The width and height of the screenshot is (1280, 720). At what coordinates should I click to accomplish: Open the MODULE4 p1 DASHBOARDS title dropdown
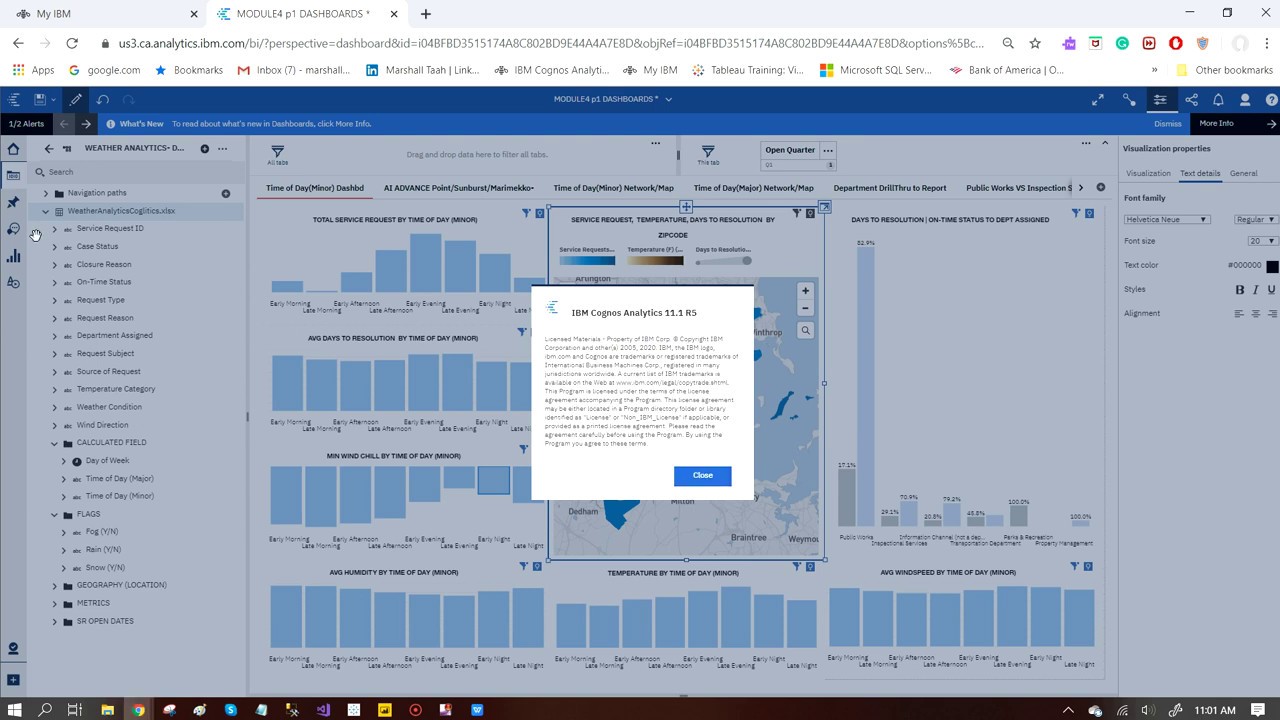click(669, 99)
